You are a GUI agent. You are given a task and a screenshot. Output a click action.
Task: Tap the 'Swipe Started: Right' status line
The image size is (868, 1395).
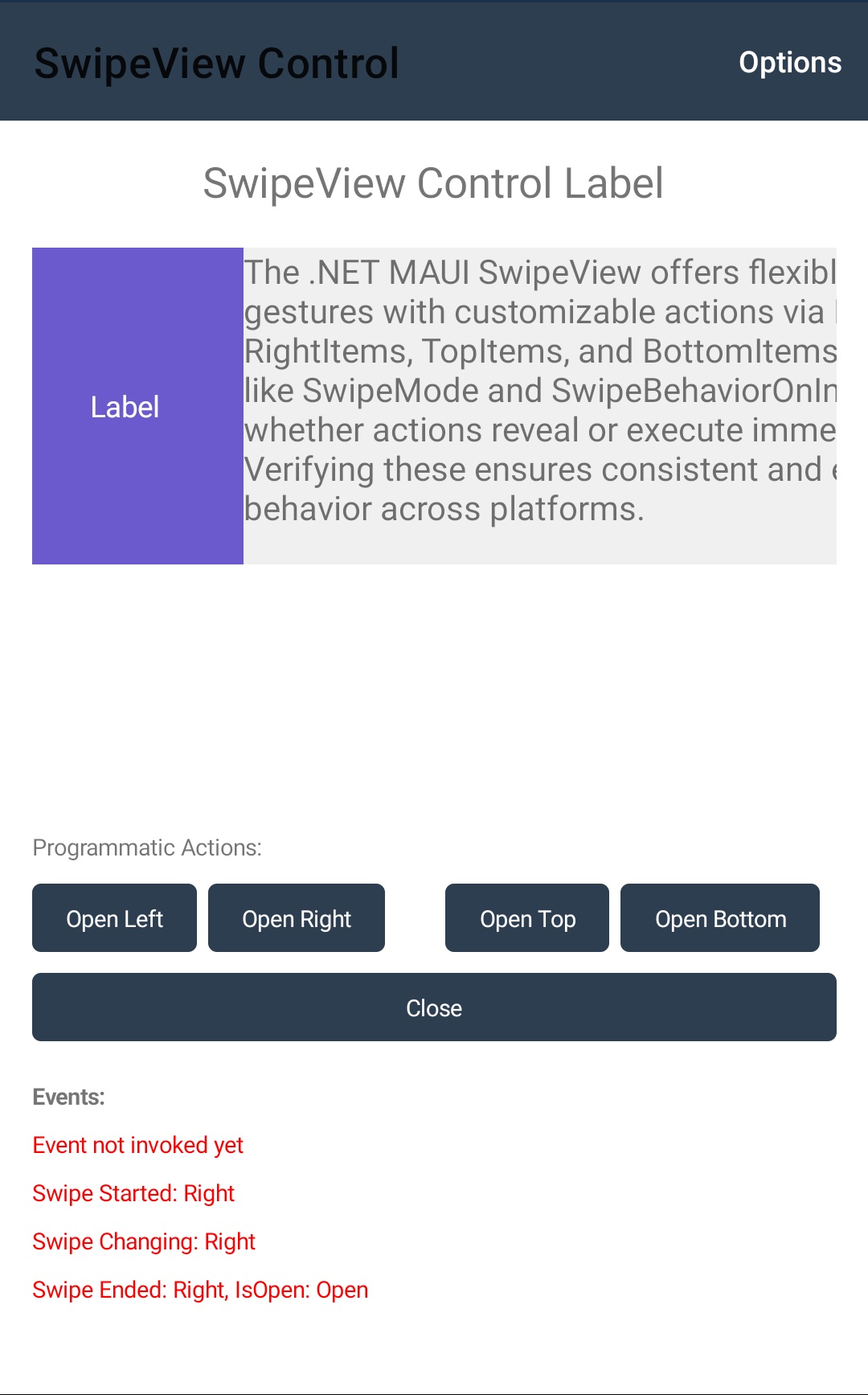click(133, 1193)
